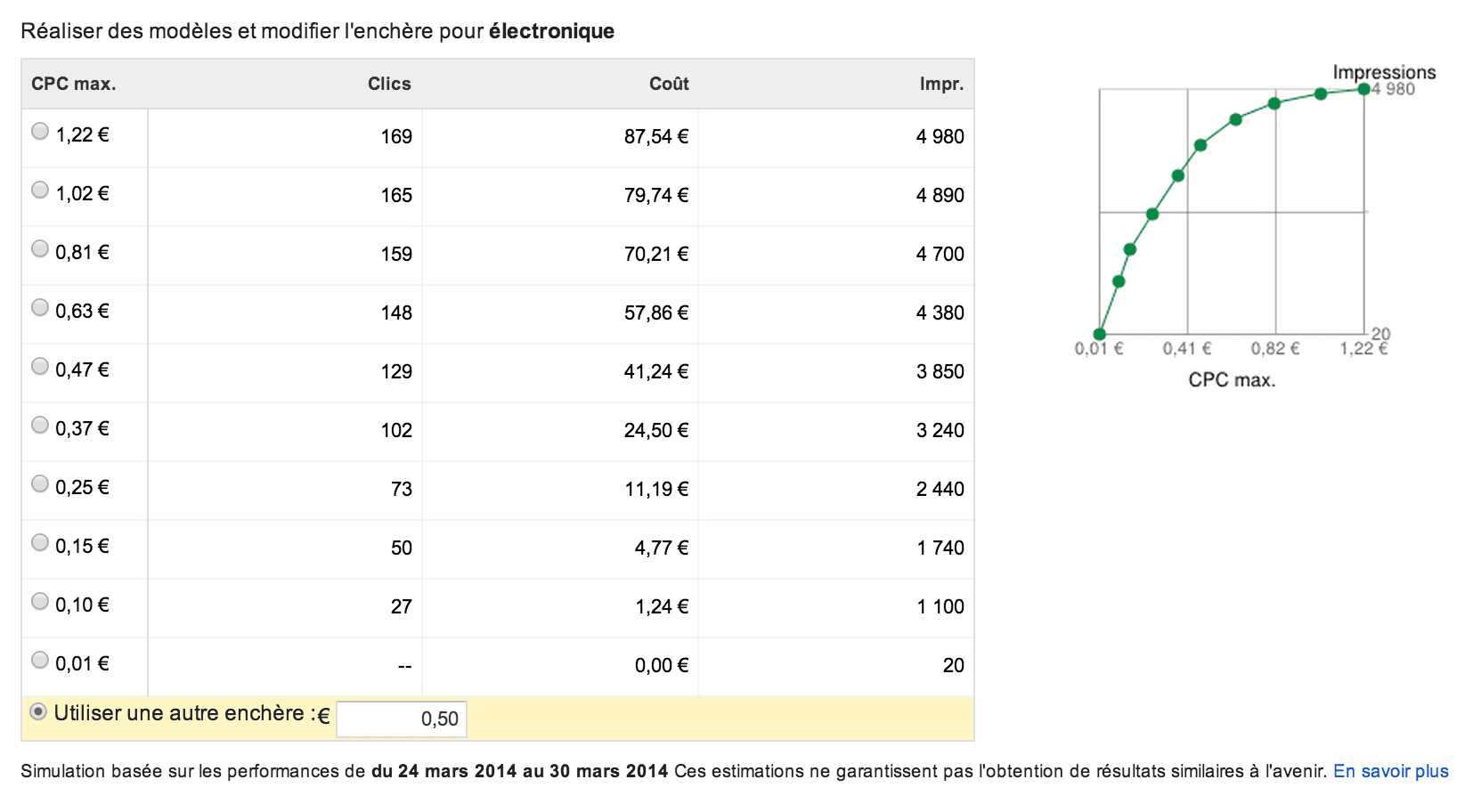Image resolution: width=1473 pixels, height=812 pixels.
Task: Click the cost cell 0,00 €
Action: pyautogui.click(x=662, y=666)
